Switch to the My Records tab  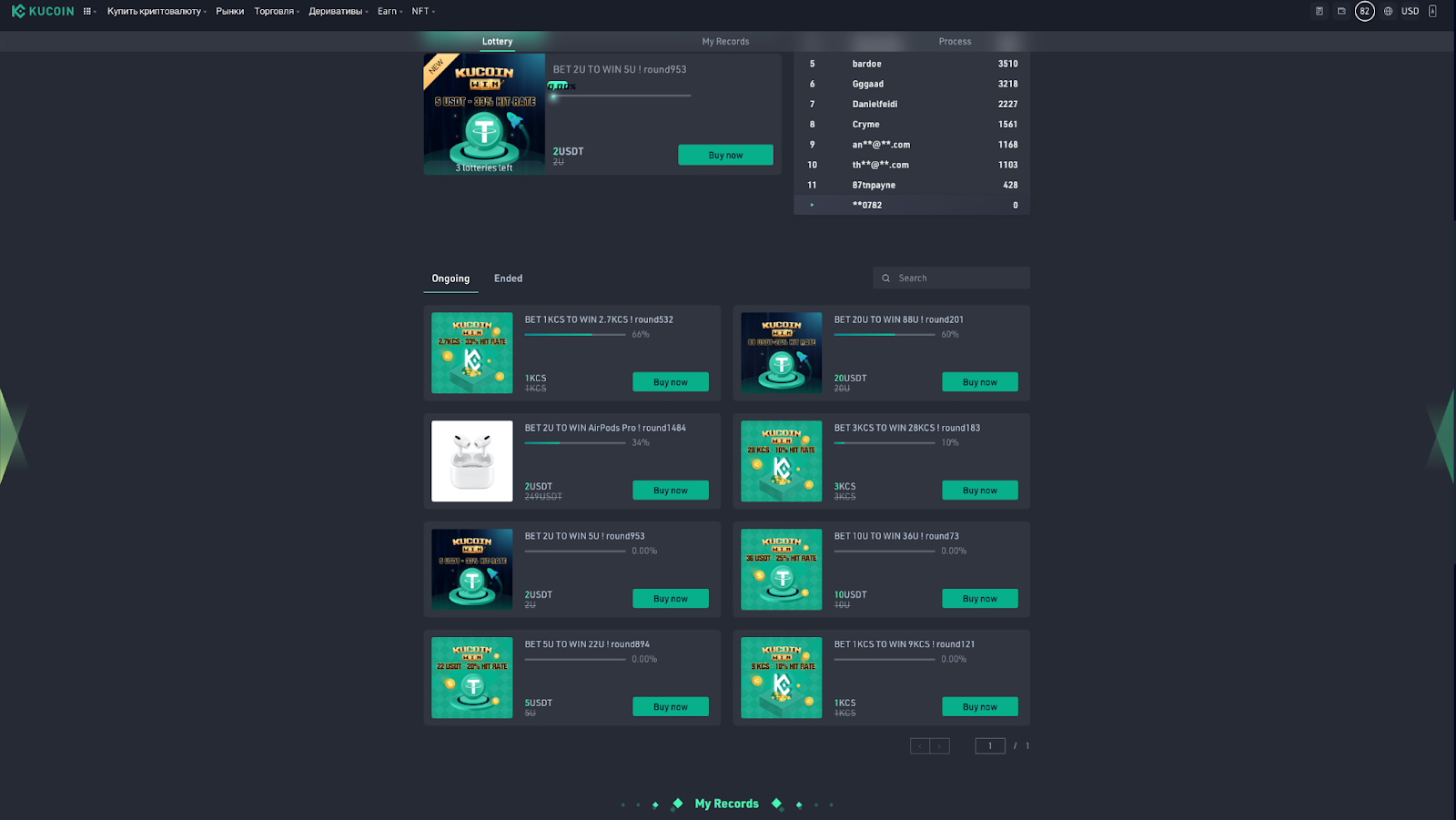pyautogui.click(x=725, y=41)
